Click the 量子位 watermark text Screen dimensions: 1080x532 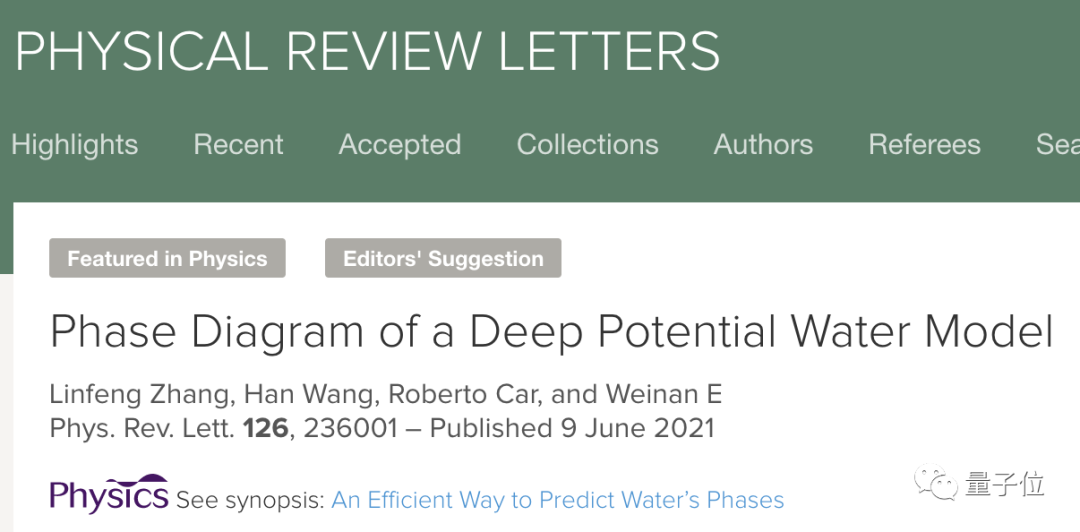coord(1005,485)
